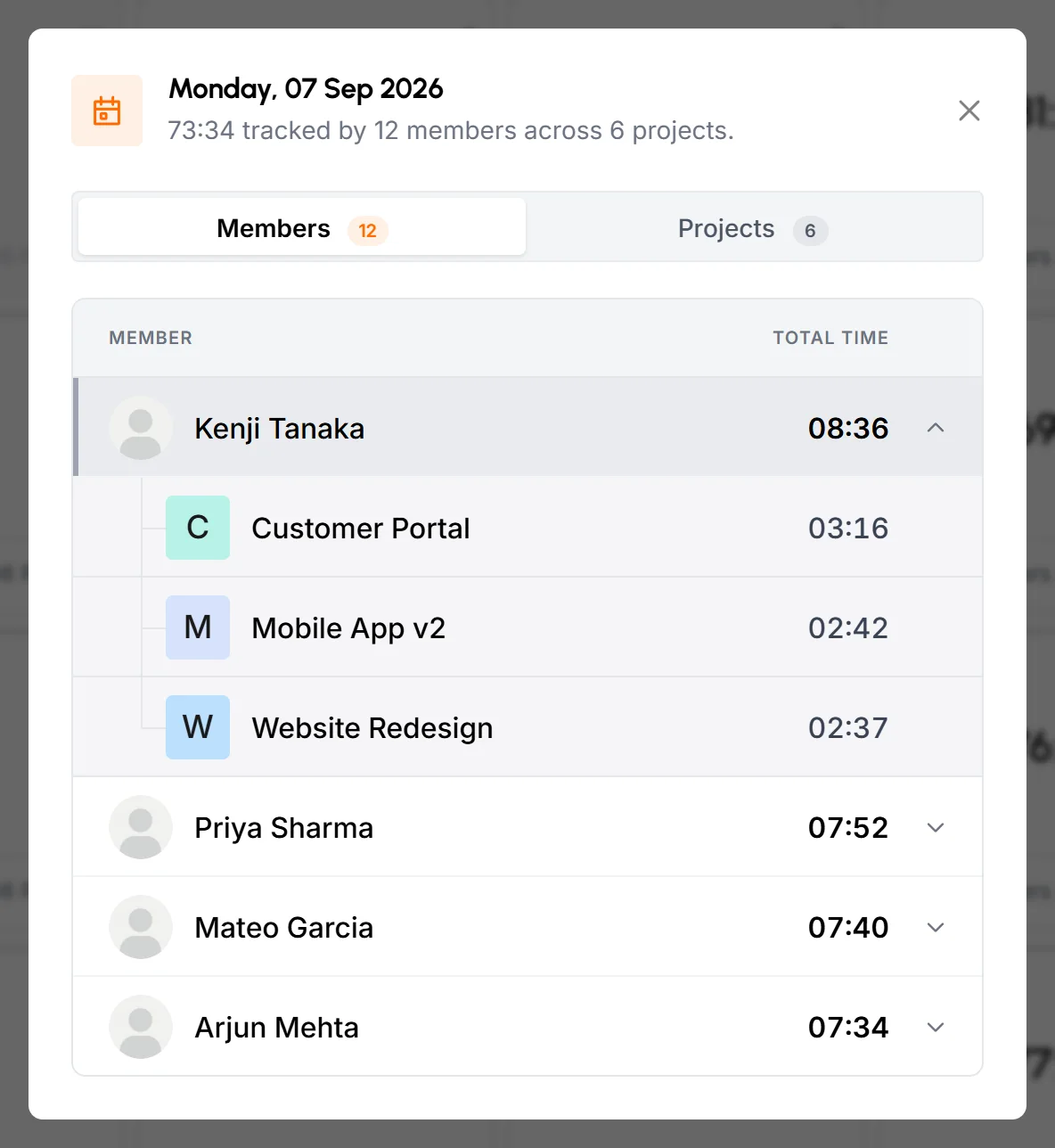Click the Website Redesign W icon
Screen dimensions: 1055x1148
tap(198, 727)
